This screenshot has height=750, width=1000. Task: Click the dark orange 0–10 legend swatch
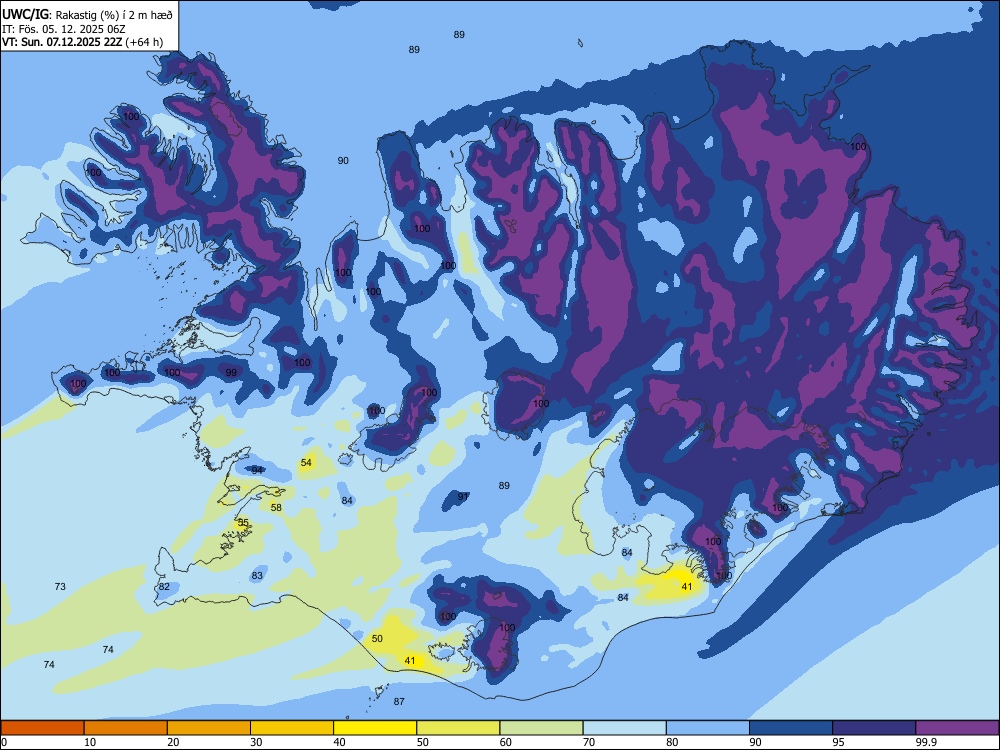click(42, 728)
